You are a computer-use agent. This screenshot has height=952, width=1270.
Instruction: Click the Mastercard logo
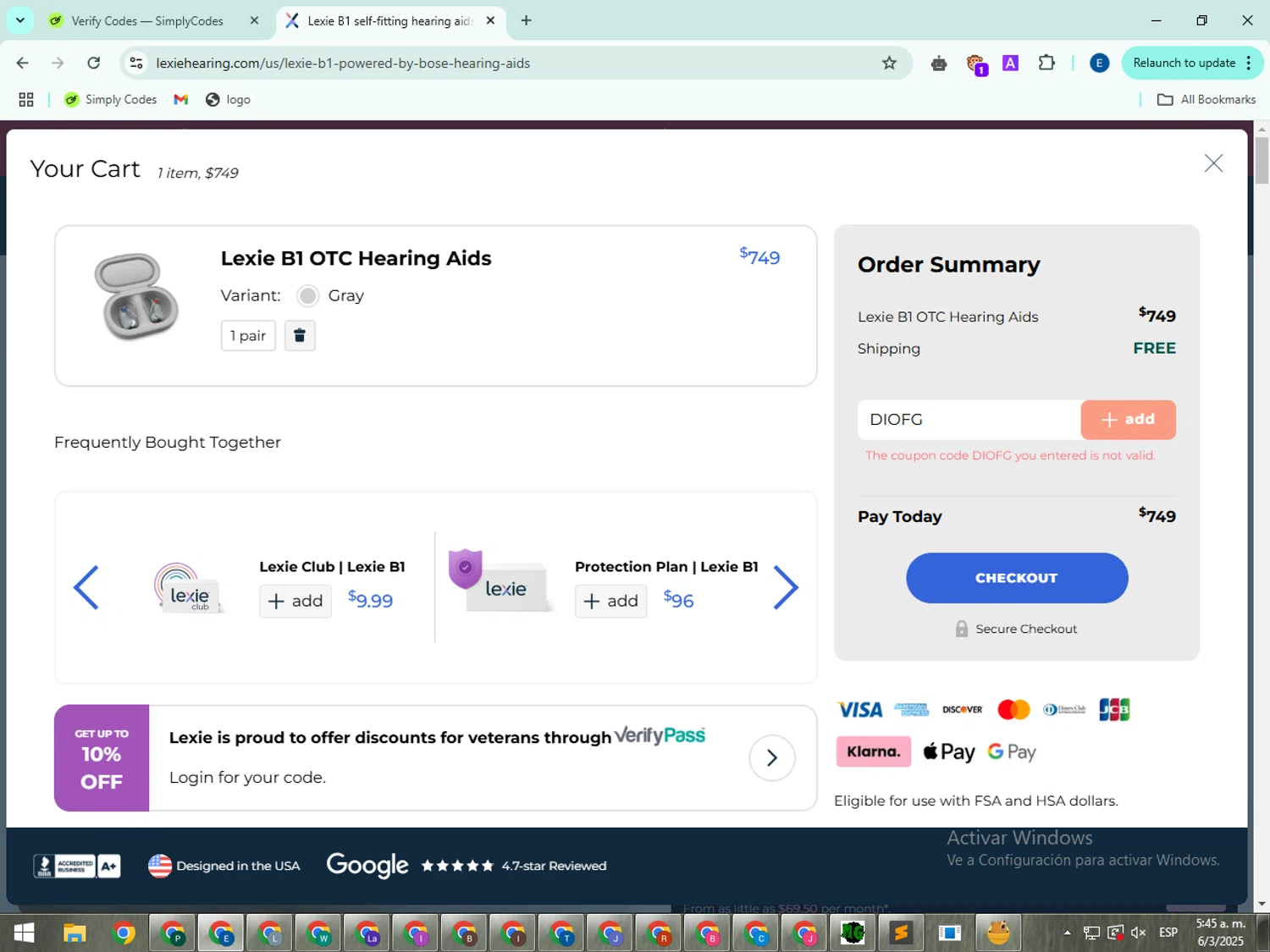coord(1013,710)
